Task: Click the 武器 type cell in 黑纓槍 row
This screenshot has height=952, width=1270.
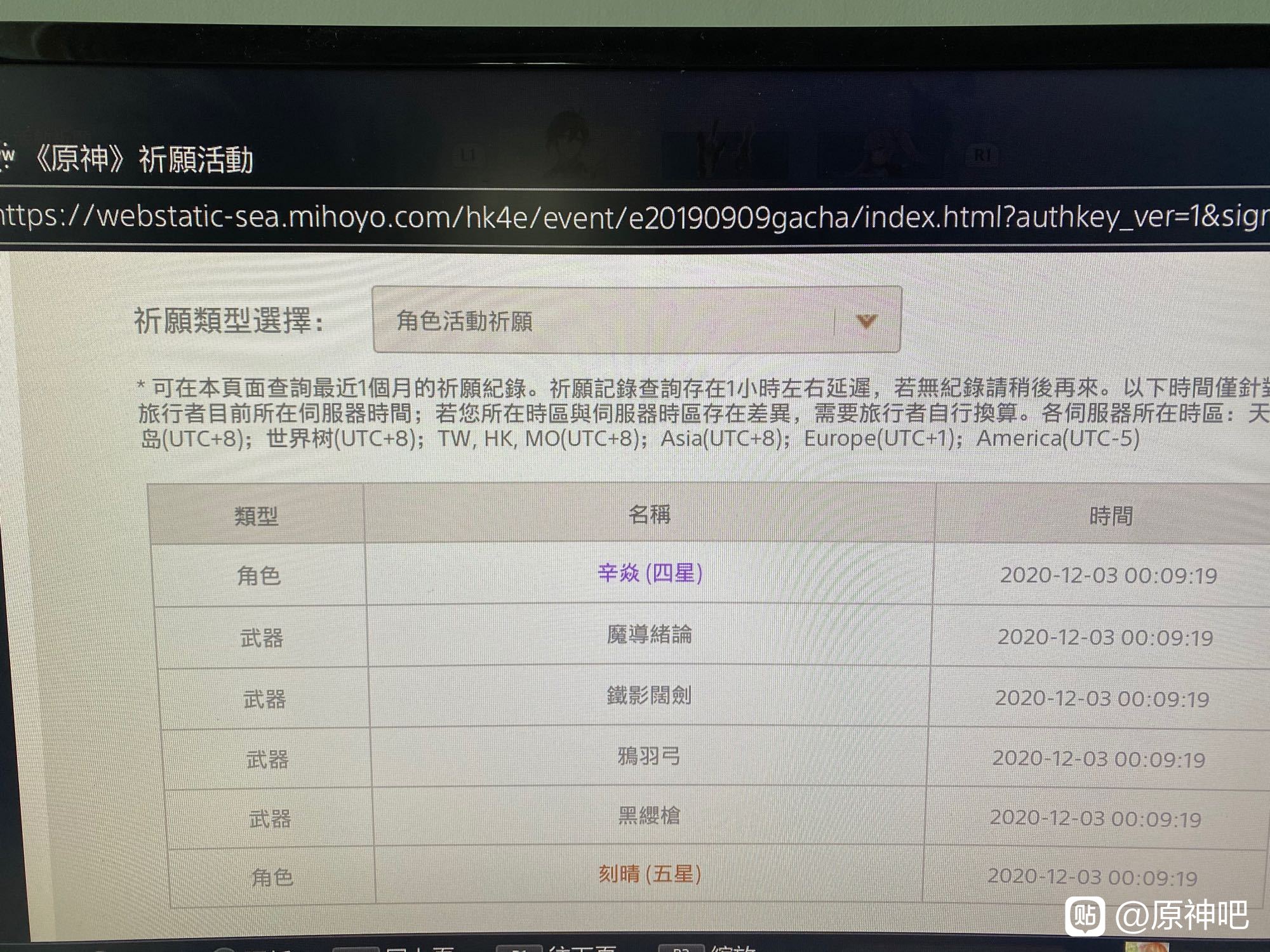Action: pyautogui.click(x=271, y=819)
